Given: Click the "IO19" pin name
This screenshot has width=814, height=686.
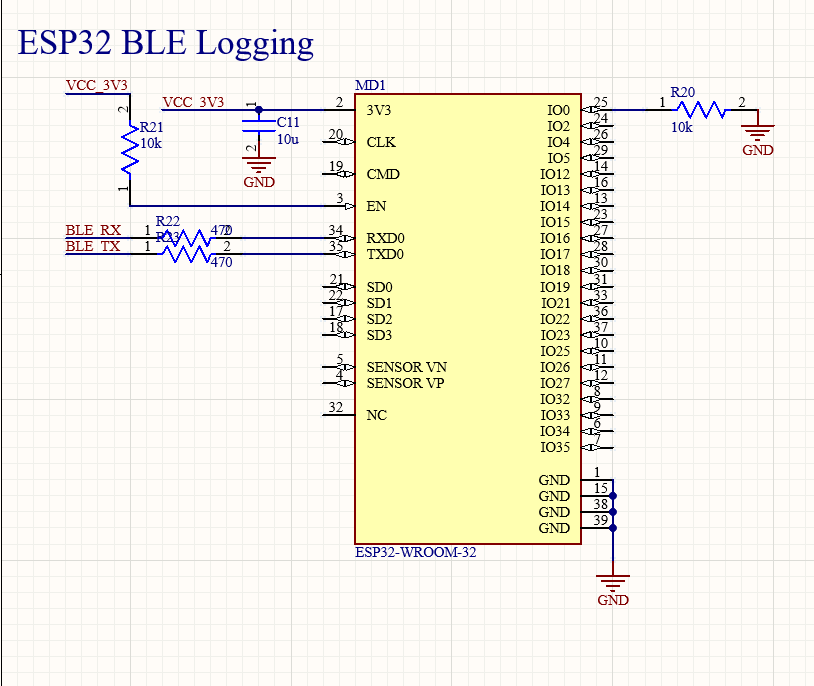Looking at the screenshot, I should tap(555, 287).
